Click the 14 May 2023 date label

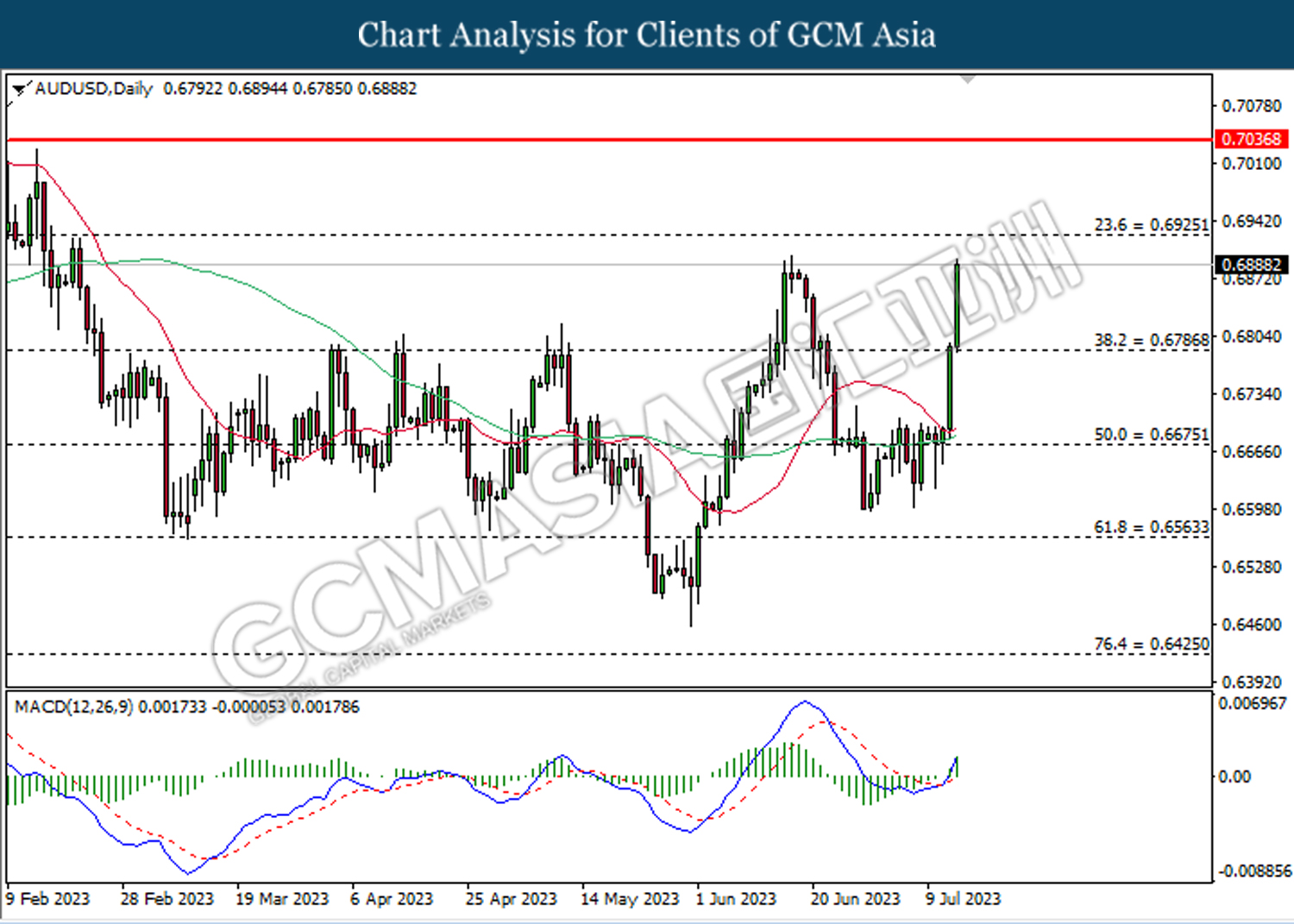click(x=630, y=899)
